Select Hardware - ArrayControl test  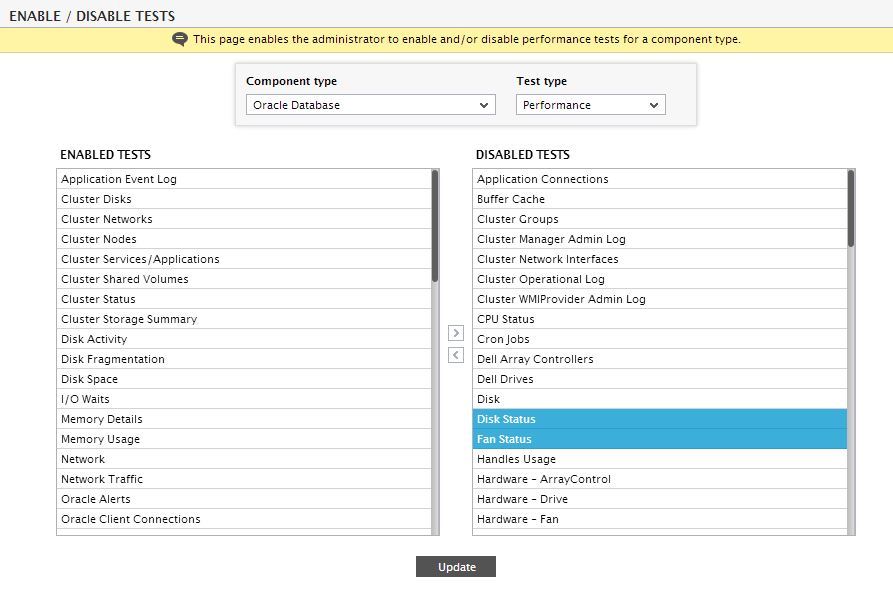pos(660,479)
